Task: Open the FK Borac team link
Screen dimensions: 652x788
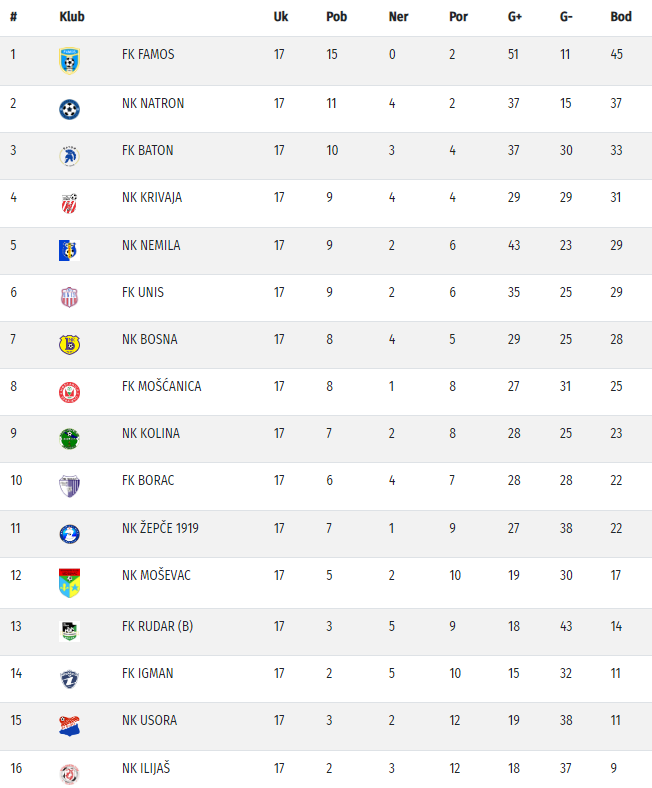Action: (x=148, y=481)
